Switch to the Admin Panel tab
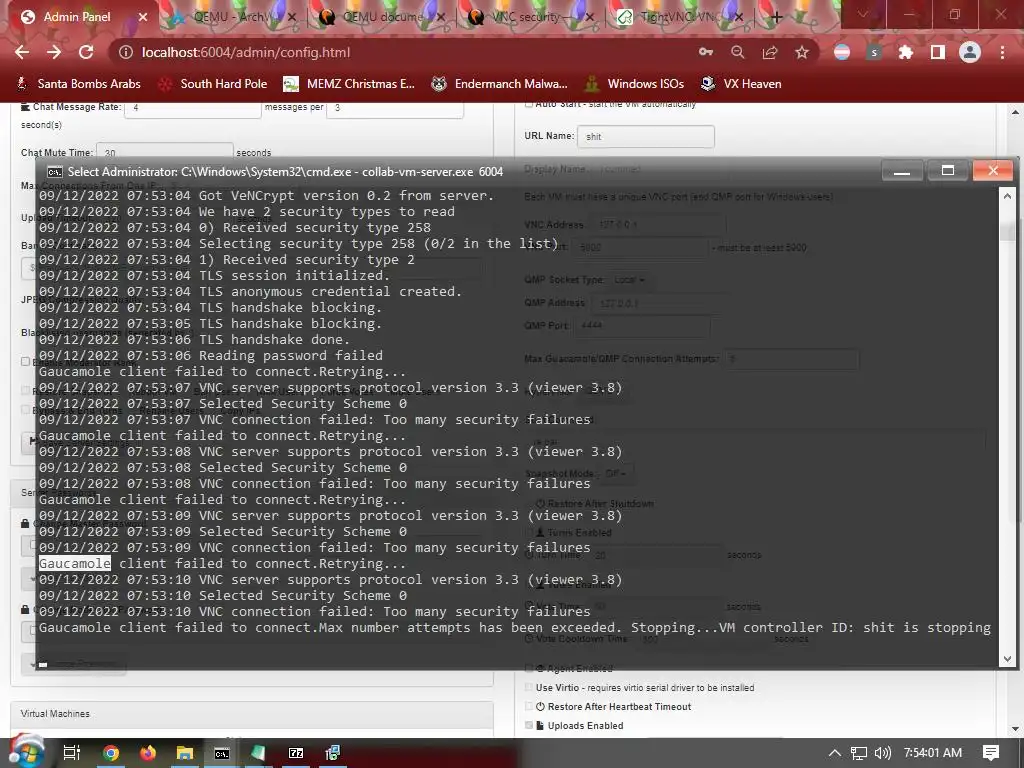This screenshot has width=1024, height=768. [77, 17]
